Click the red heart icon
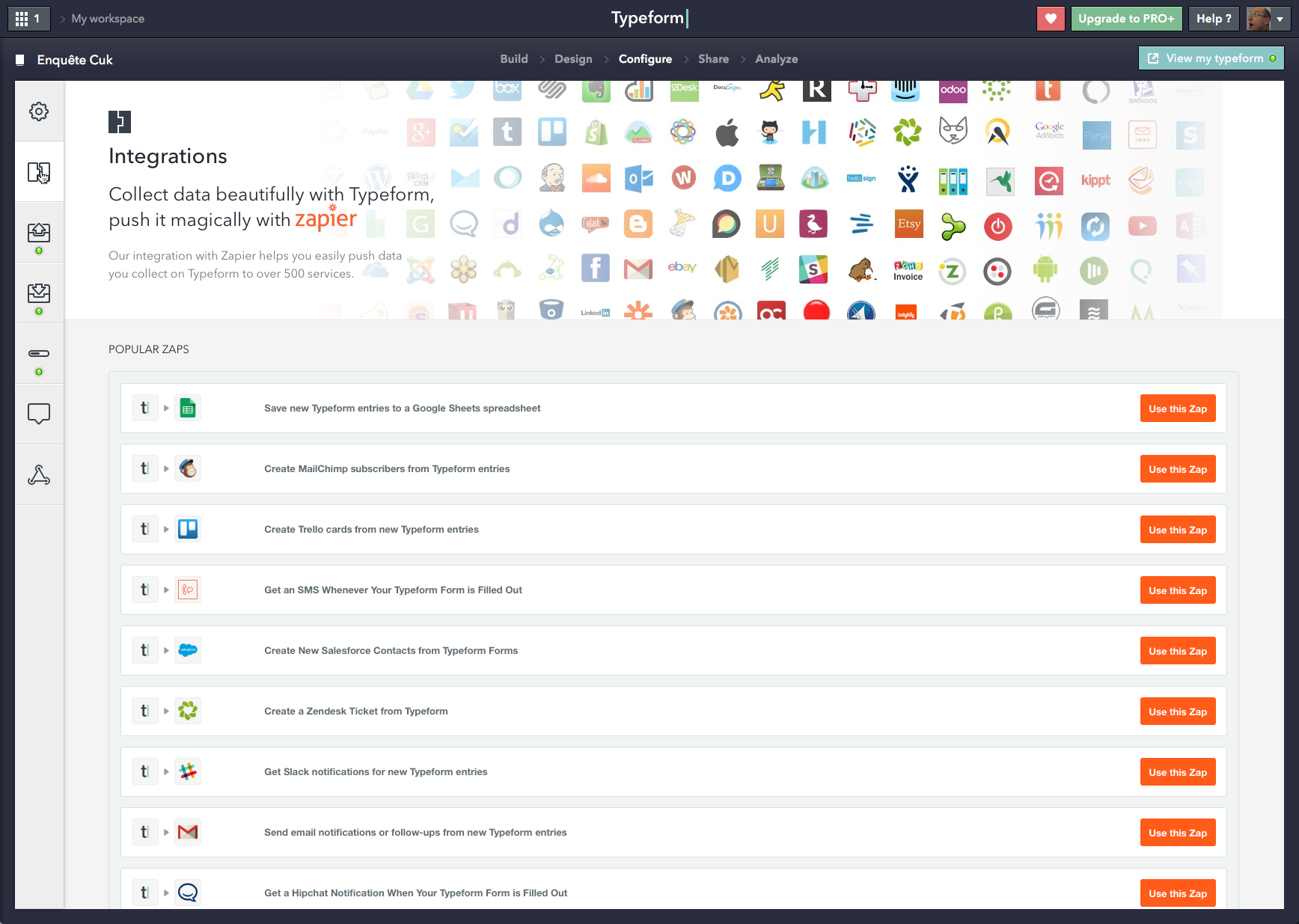Viewport: 1299px width, 924px height. [1051, 19]
